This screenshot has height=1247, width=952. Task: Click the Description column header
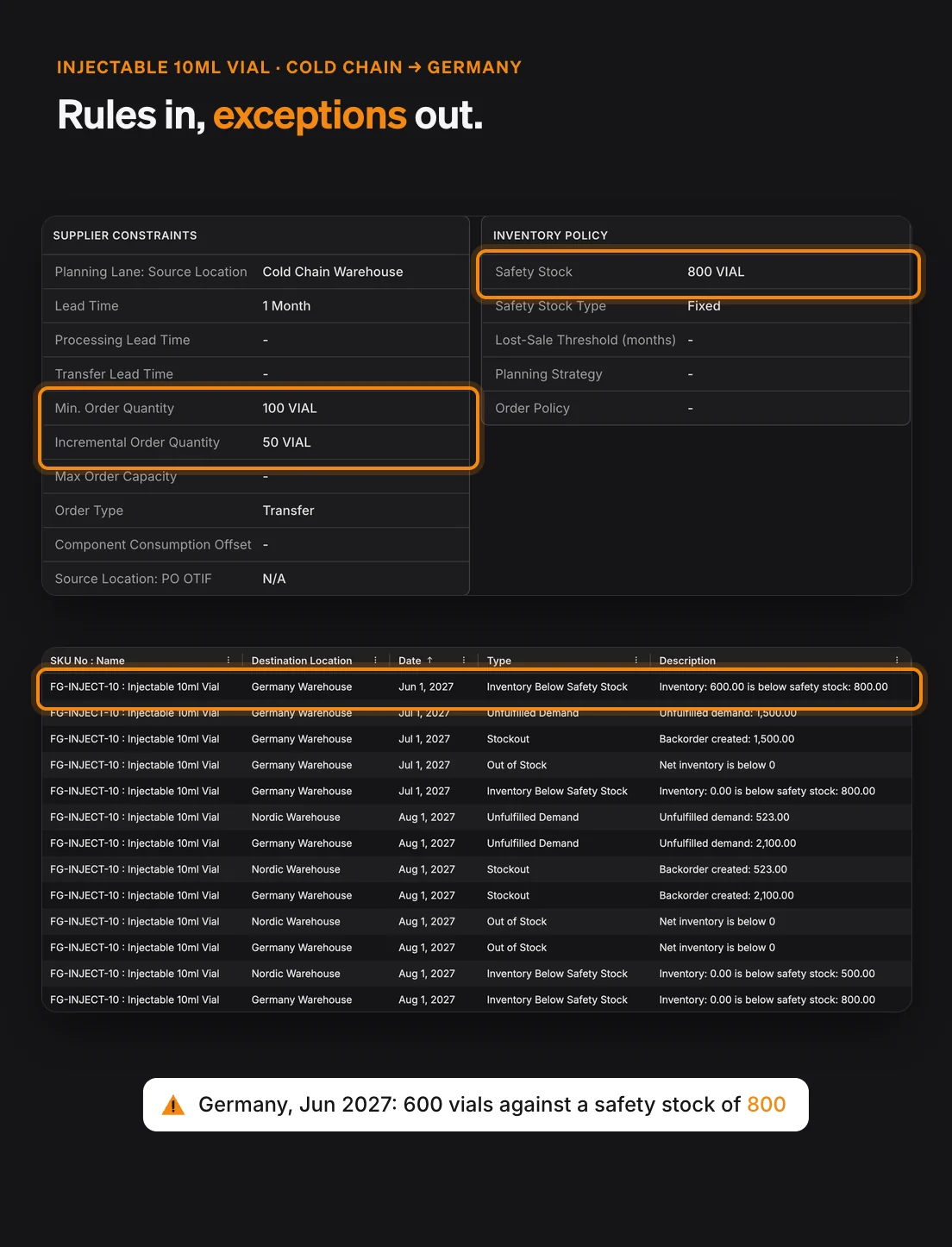coord(687,661)
